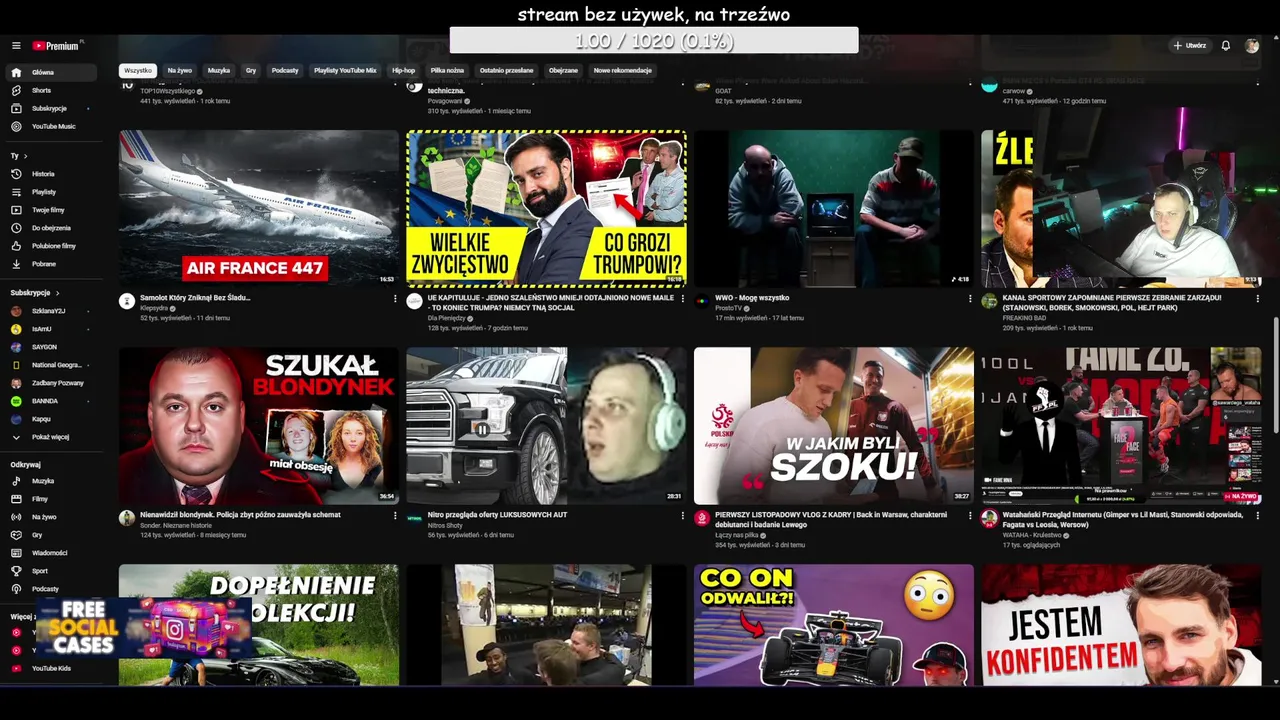Open Gry under Odkrywaj
This screenshot has height=720, width=1280.
50,535
